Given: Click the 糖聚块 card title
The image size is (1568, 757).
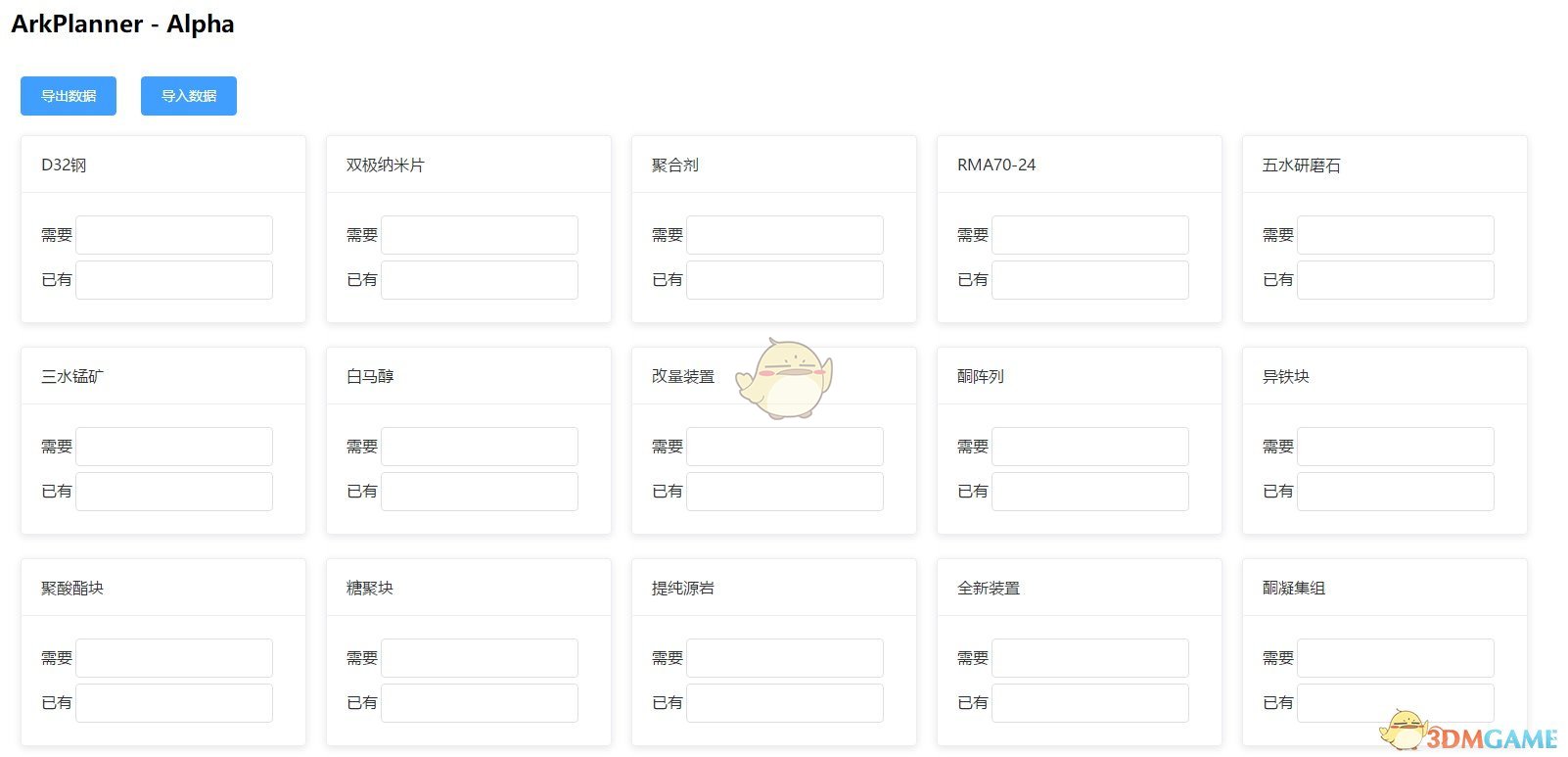Looking at the screenshot, I should (x=370, y=588).
